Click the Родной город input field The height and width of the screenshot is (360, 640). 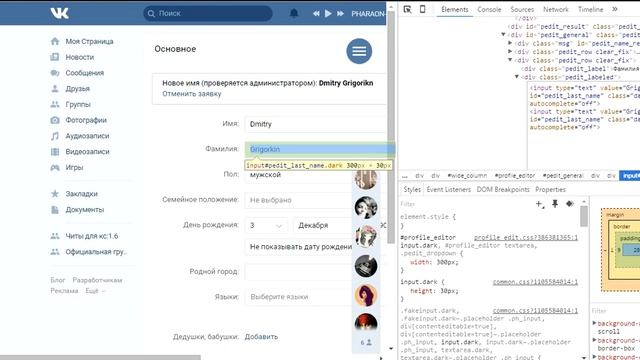[x=299, y=272]
